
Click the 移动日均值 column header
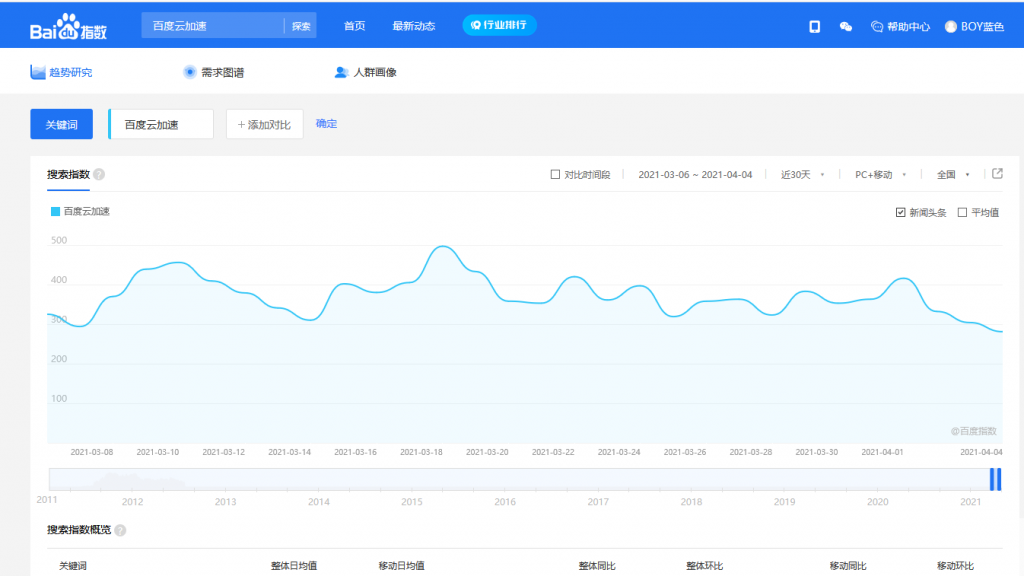pos(402,566)
